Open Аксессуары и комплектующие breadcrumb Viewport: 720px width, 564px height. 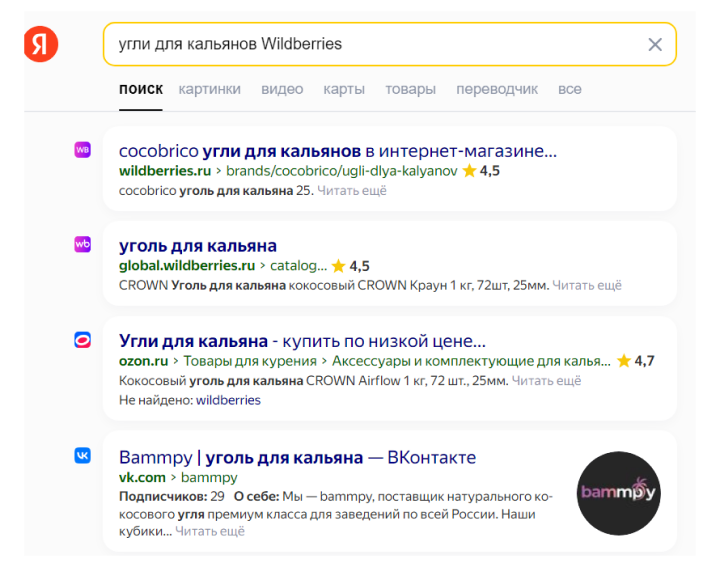coord(471,361)
